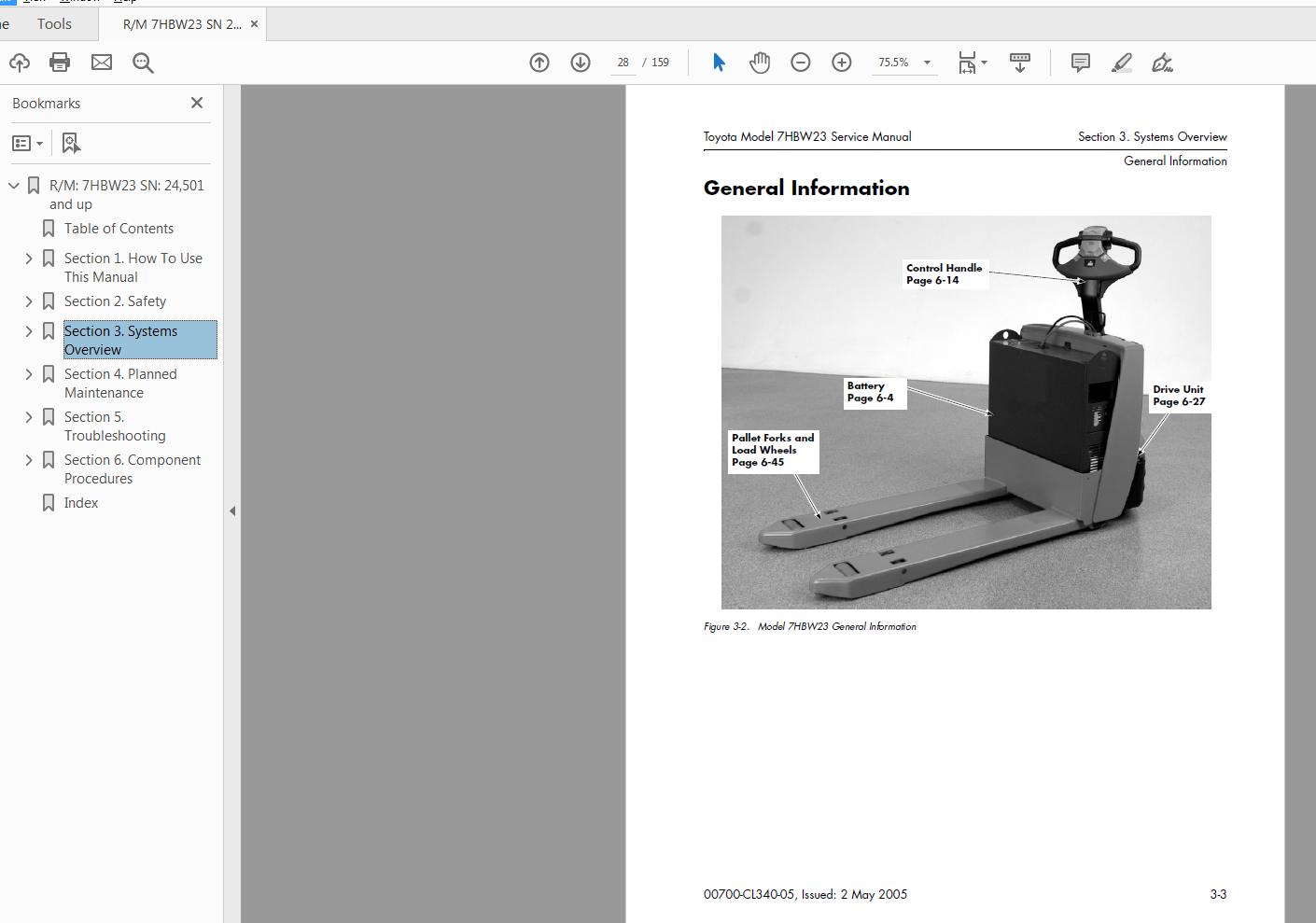Screen dimensions: 1316x923
Task: Click the General Information heading
Action: [x=806, y=188]
